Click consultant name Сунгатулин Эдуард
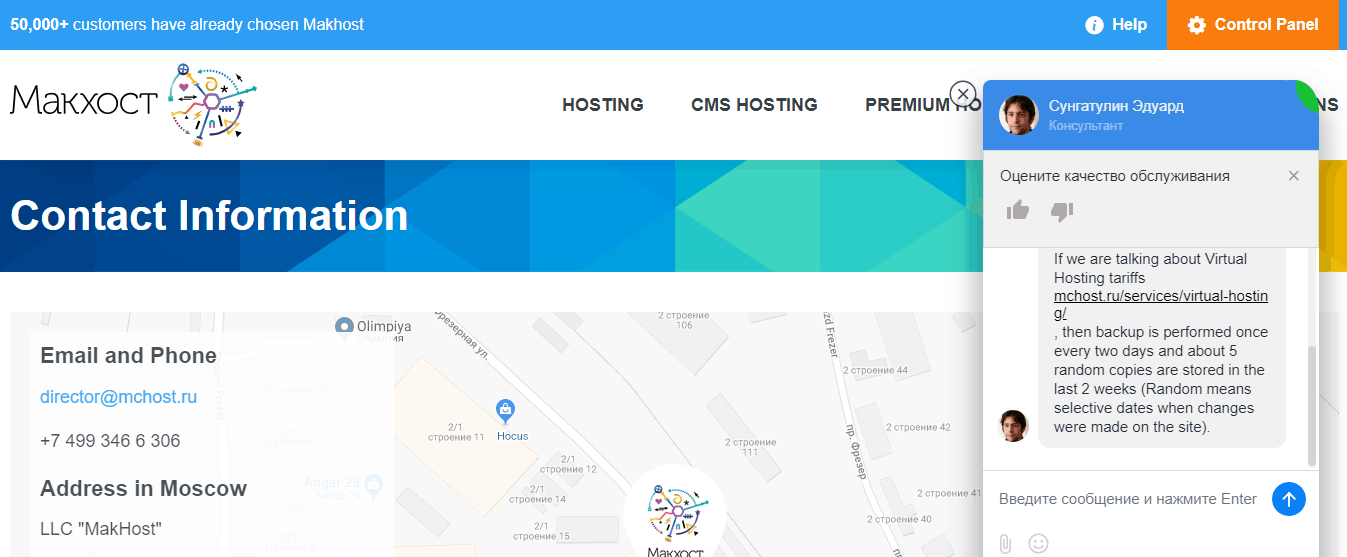The image size is (1347, 557). pyautogui.click(x=1116, y=106)
